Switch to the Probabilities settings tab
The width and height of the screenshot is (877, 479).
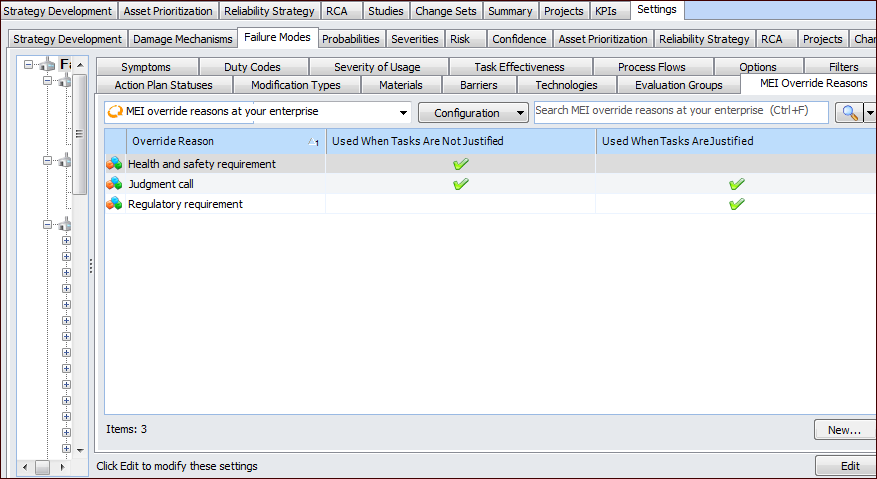click(x=351, y=39)
